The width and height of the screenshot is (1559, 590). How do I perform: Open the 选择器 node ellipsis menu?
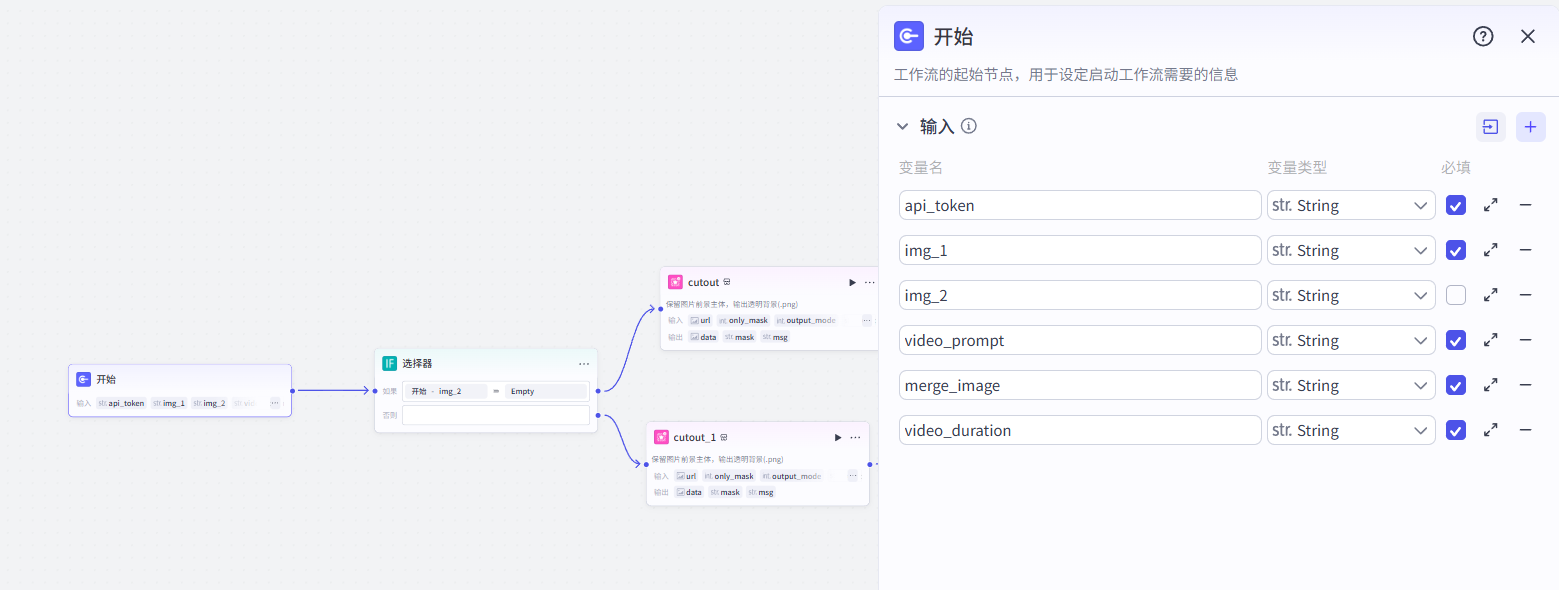pyautogui.click(x=584, y=364)
